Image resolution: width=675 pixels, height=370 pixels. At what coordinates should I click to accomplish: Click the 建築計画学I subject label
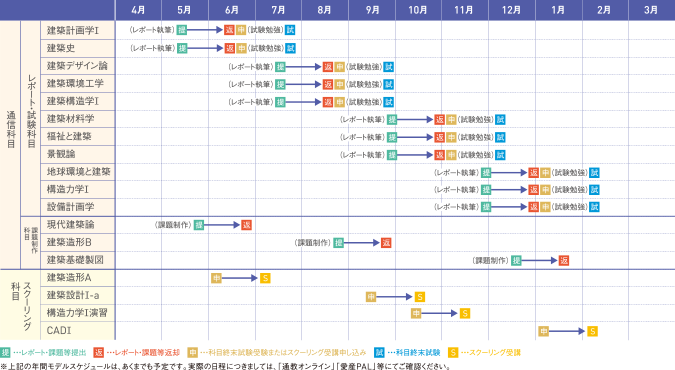tap(73, 31)
